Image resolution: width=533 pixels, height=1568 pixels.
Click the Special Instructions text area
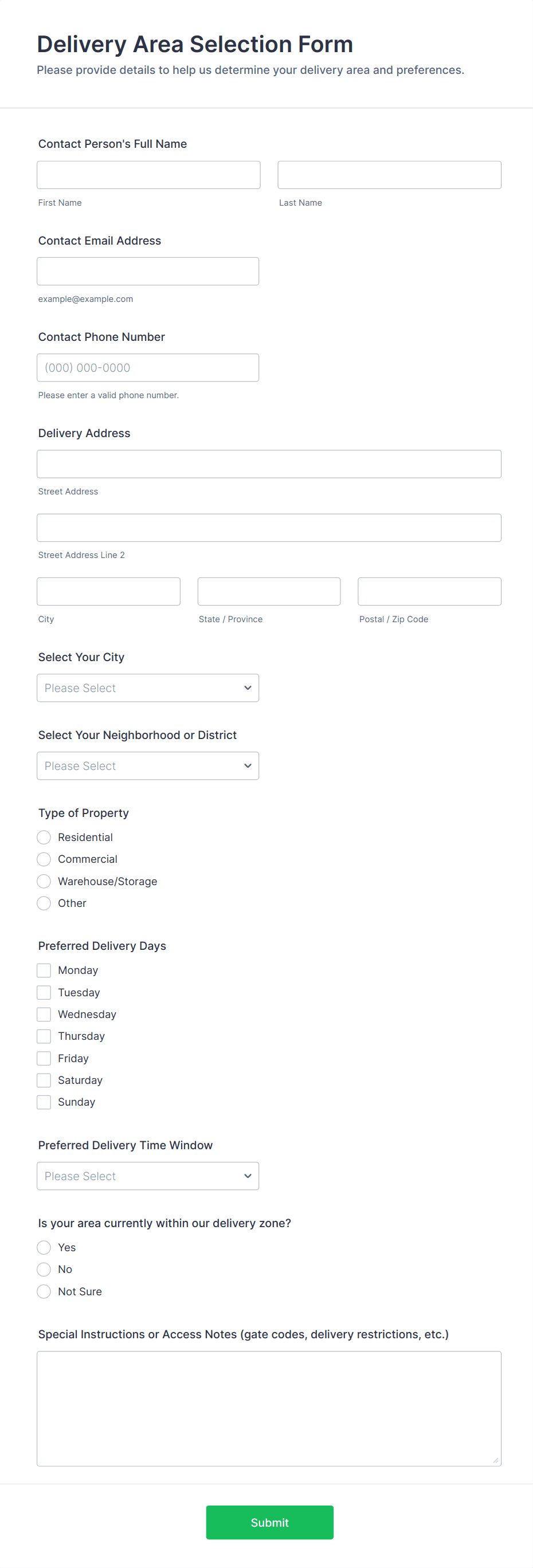[269, 1409]
